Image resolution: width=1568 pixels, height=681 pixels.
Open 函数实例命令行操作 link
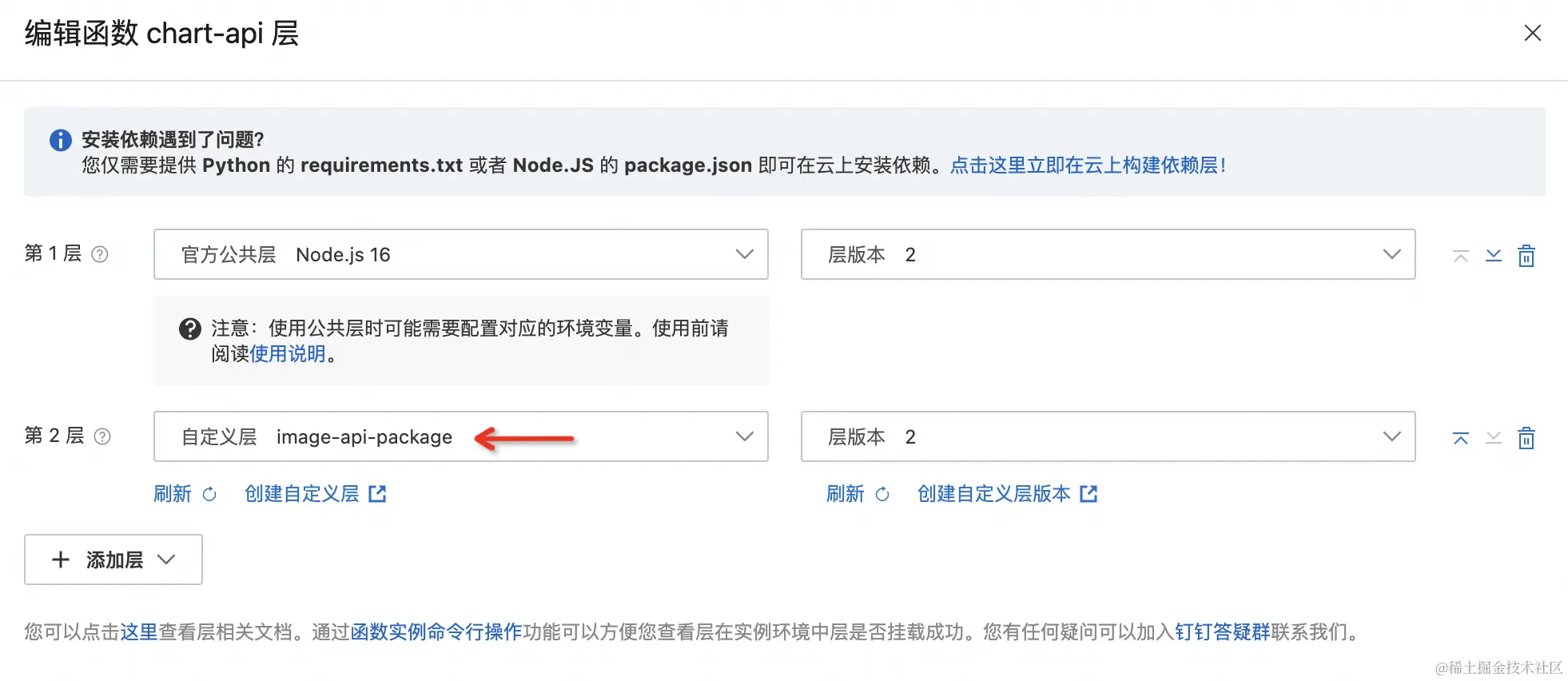pyautogui.click(x=436, y=632)
